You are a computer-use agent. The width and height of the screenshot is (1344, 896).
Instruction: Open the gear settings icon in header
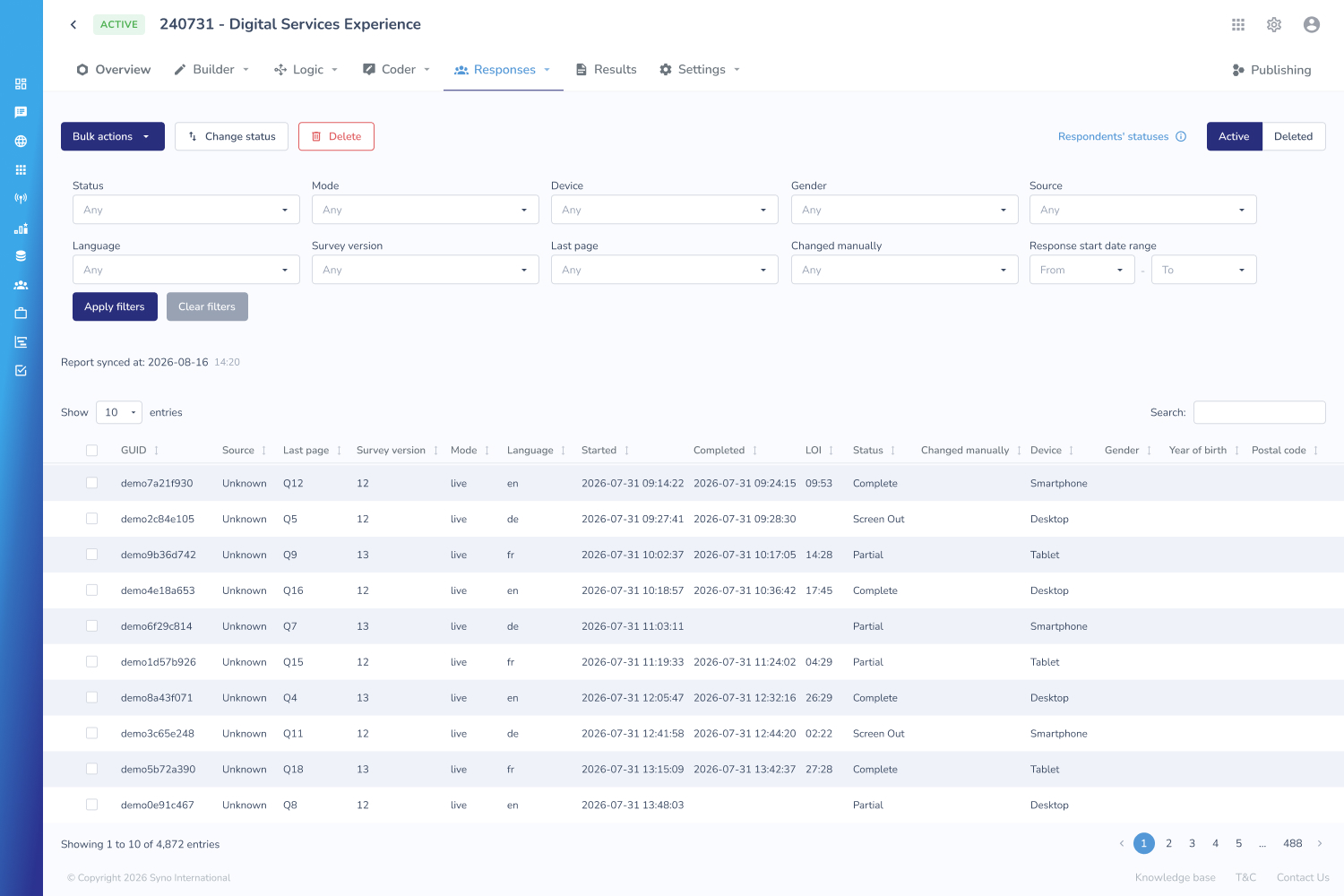[1274, 25]
